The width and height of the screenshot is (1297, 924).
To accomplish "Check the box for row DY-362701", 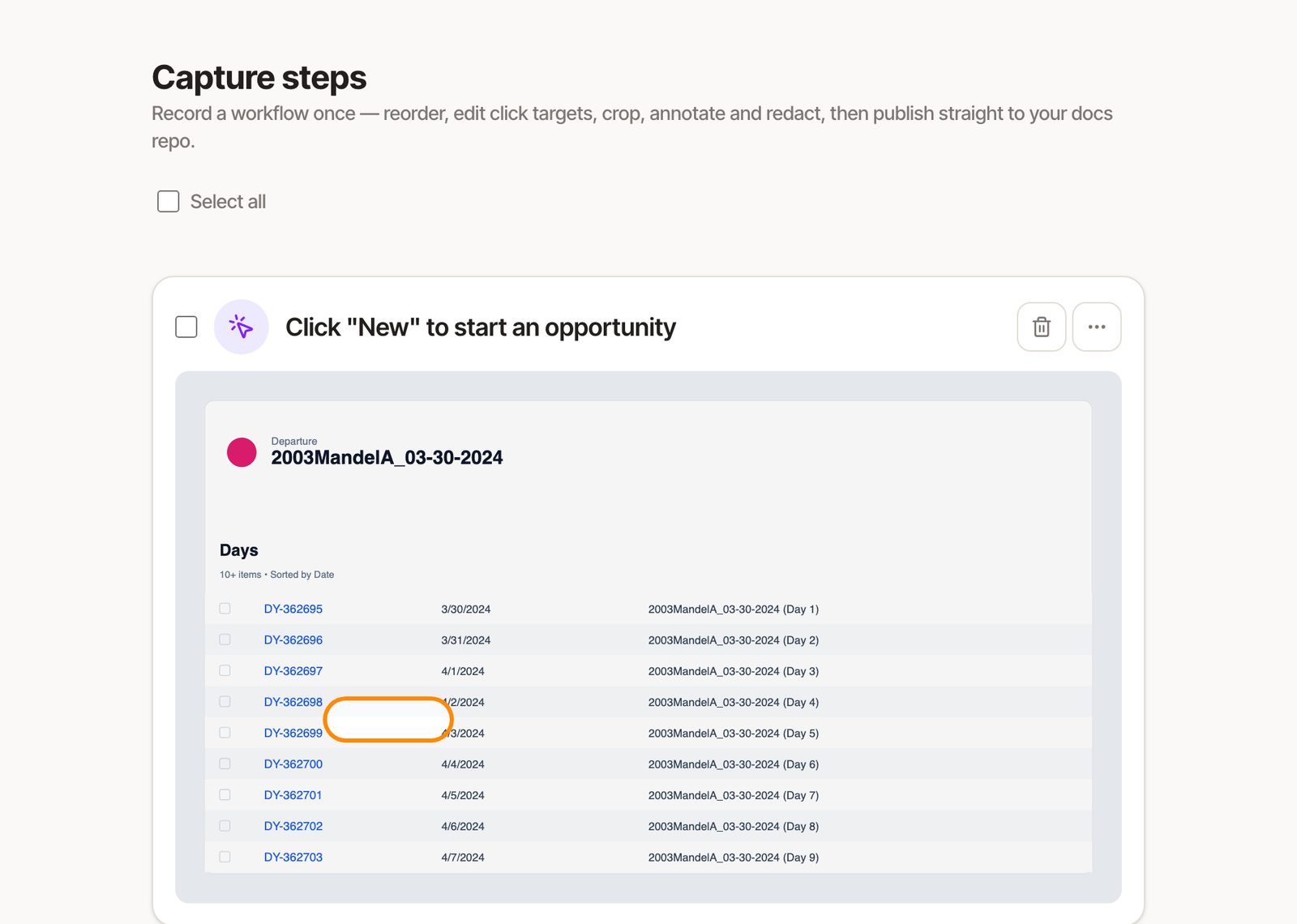I will click(x=225, y=795).
